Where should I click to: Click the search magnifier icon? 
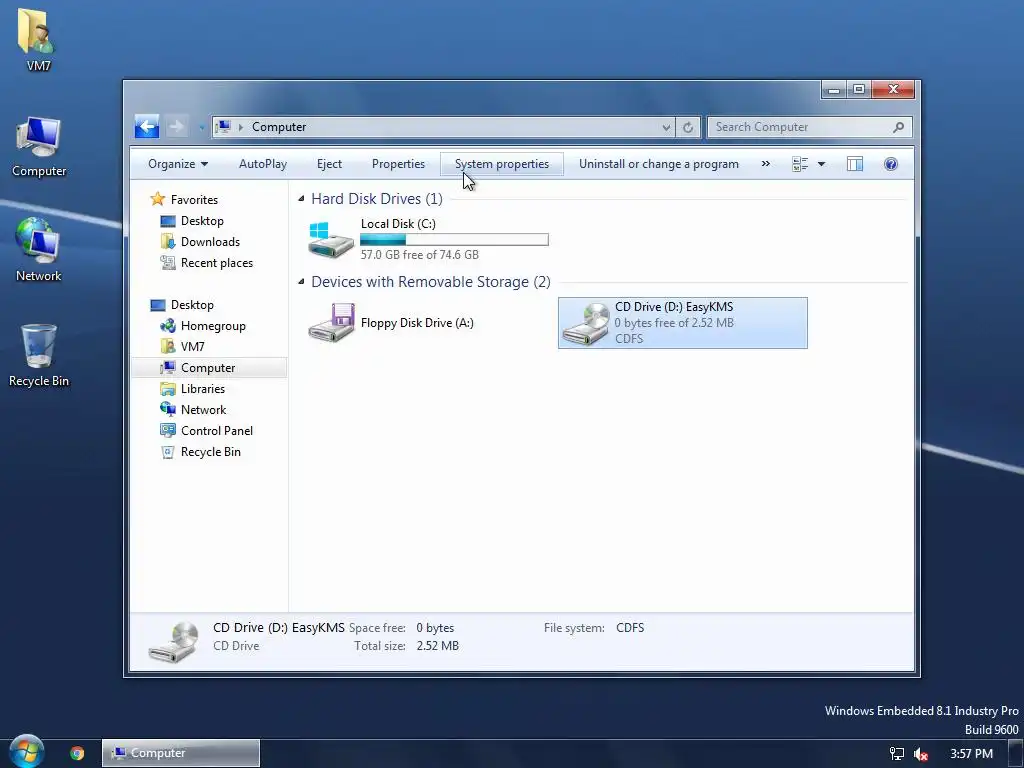[899, 127]
